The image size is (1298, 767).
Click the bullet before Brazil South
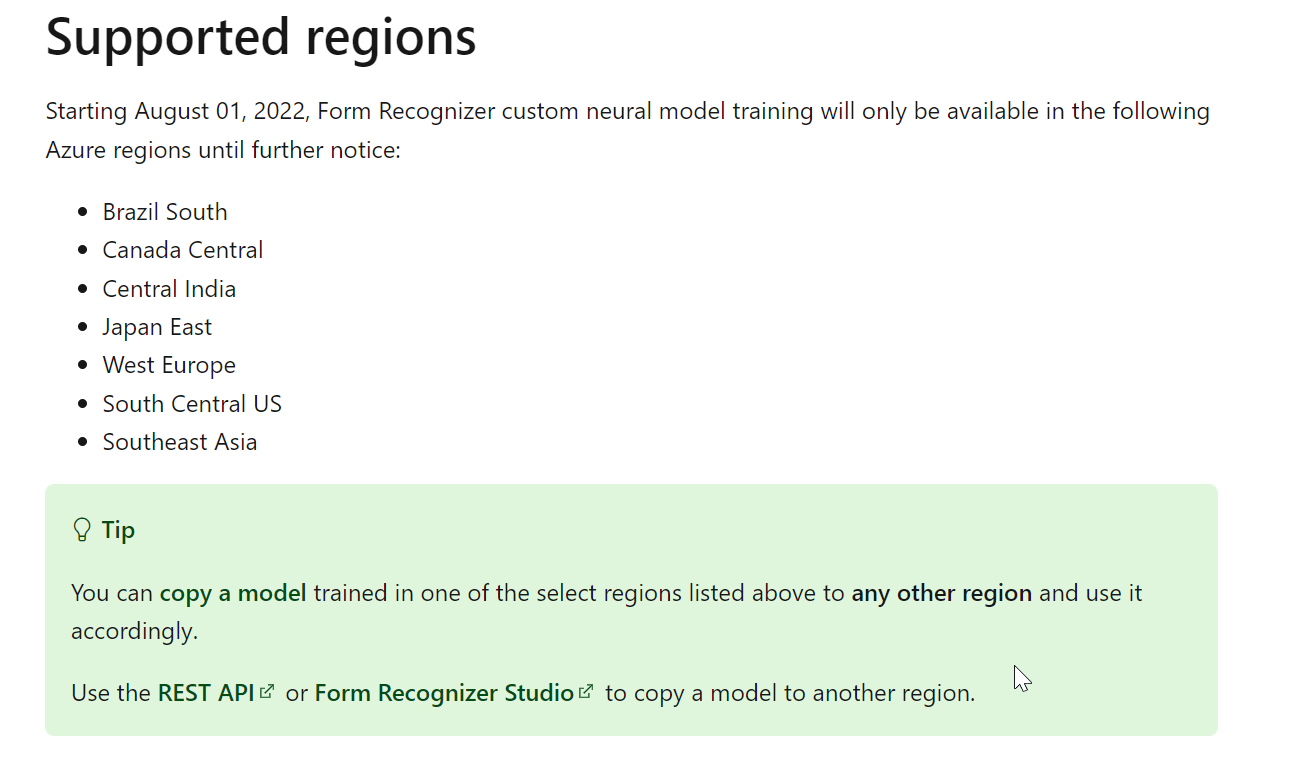pos(83,212)
